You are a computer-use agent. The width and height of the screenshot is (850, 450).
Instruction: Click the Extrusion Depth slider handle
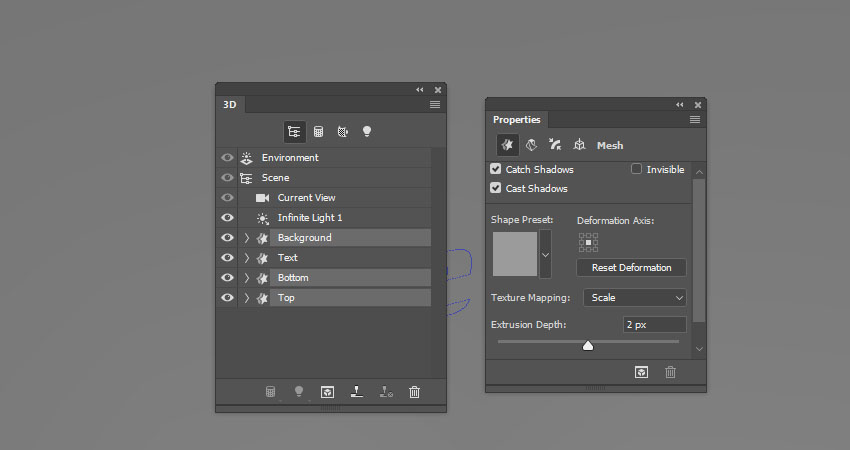tap(588, 345)
